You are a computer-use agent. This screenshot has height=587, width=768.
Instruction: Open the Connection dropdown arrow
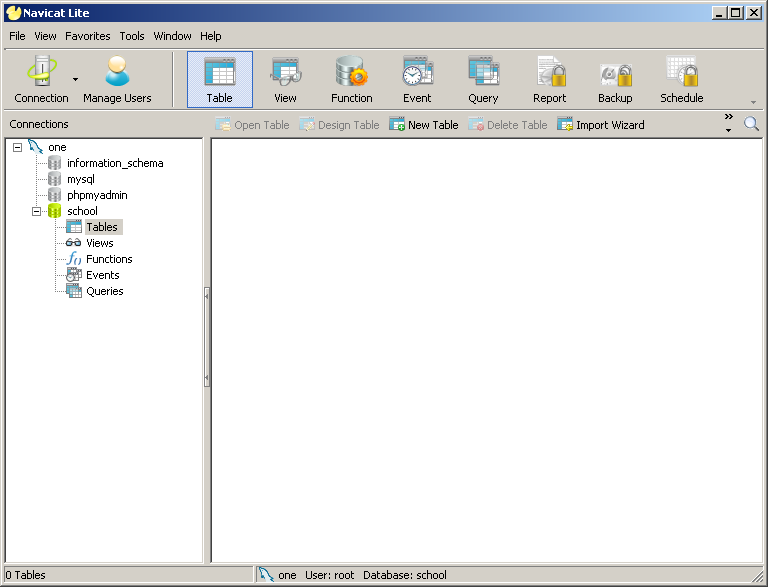pos(75,79)
